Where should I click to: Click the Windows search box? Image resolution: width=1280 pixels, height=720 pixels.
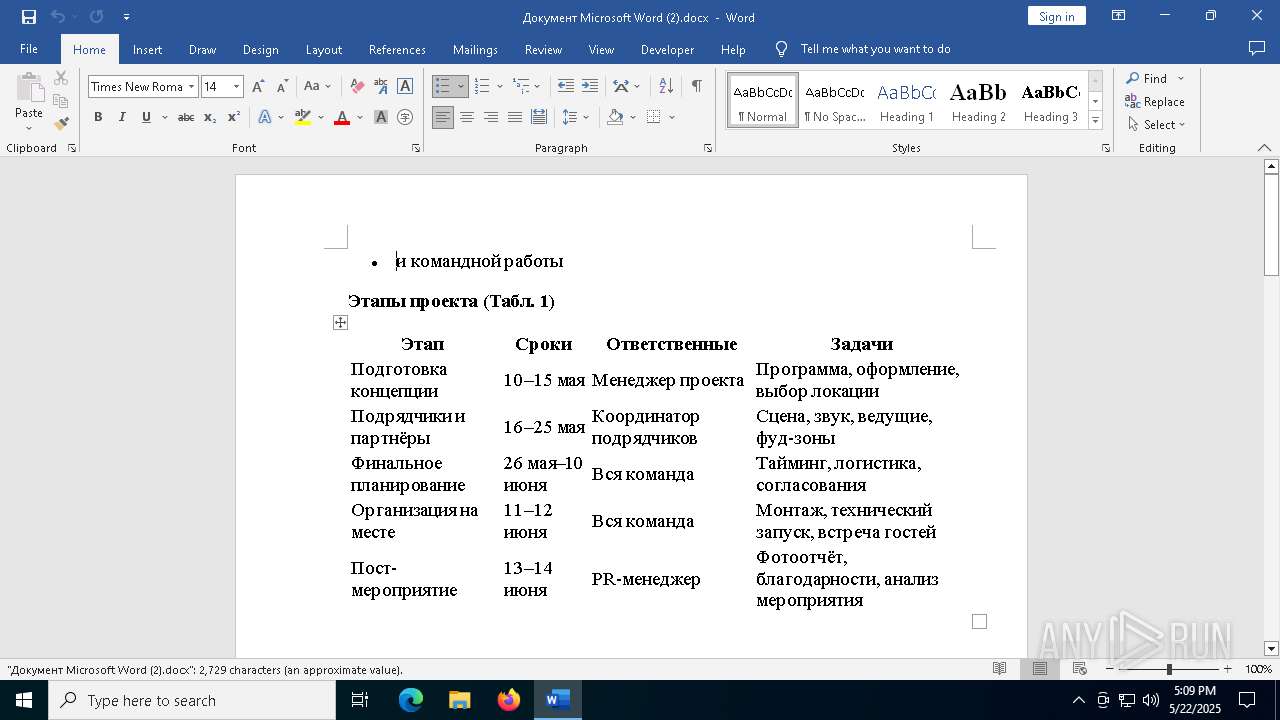tap(192, 700)
